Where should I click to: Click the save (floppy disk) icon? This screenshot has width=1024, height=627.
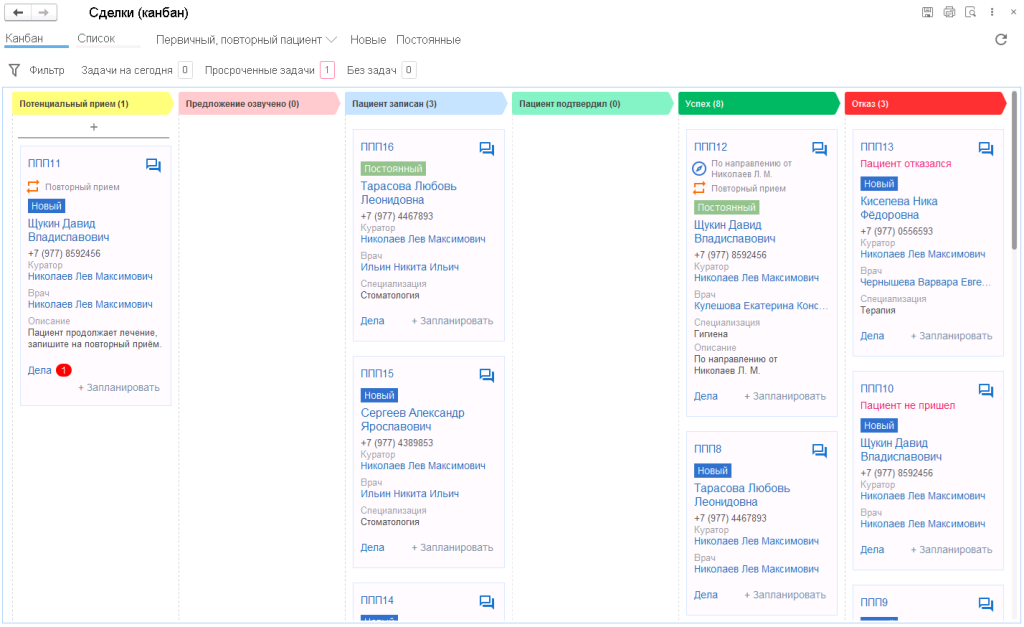927,12
